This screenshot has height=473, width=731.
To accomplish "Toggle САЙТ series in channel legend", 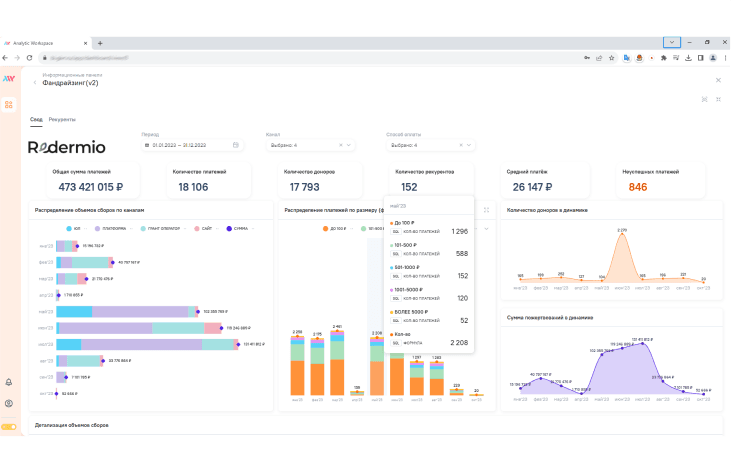I will (203, 229).
